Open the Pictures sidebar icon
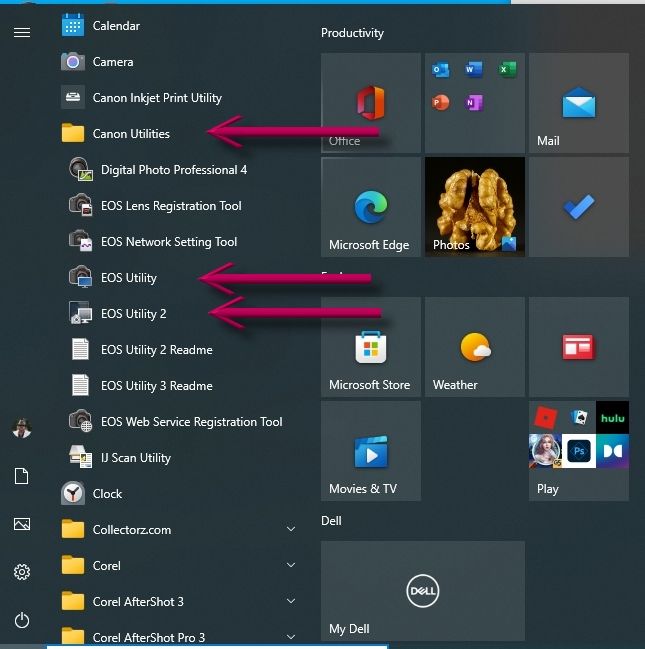The image size is (645, 649). click(22, 524)
